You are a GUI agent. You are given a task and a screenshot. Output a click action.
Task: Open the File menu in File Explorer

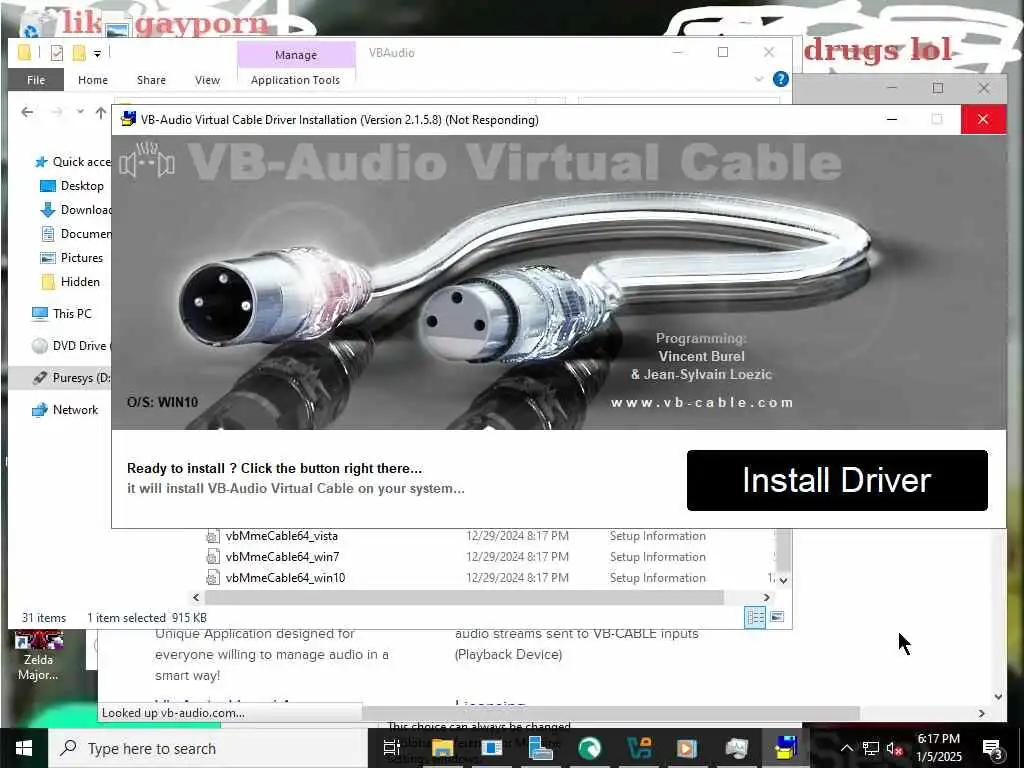pos(36,80)
